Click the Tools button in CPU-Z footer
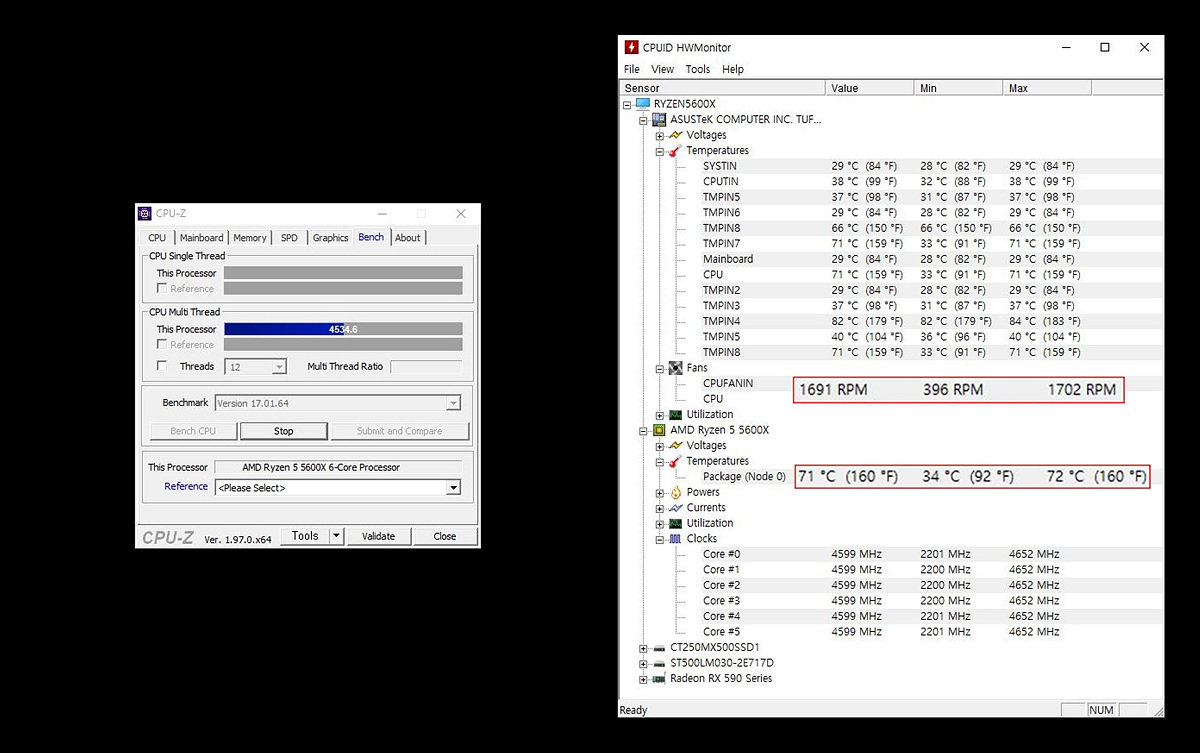The width and height of the screenshot is (1200, 753). (x=305, y=536)
